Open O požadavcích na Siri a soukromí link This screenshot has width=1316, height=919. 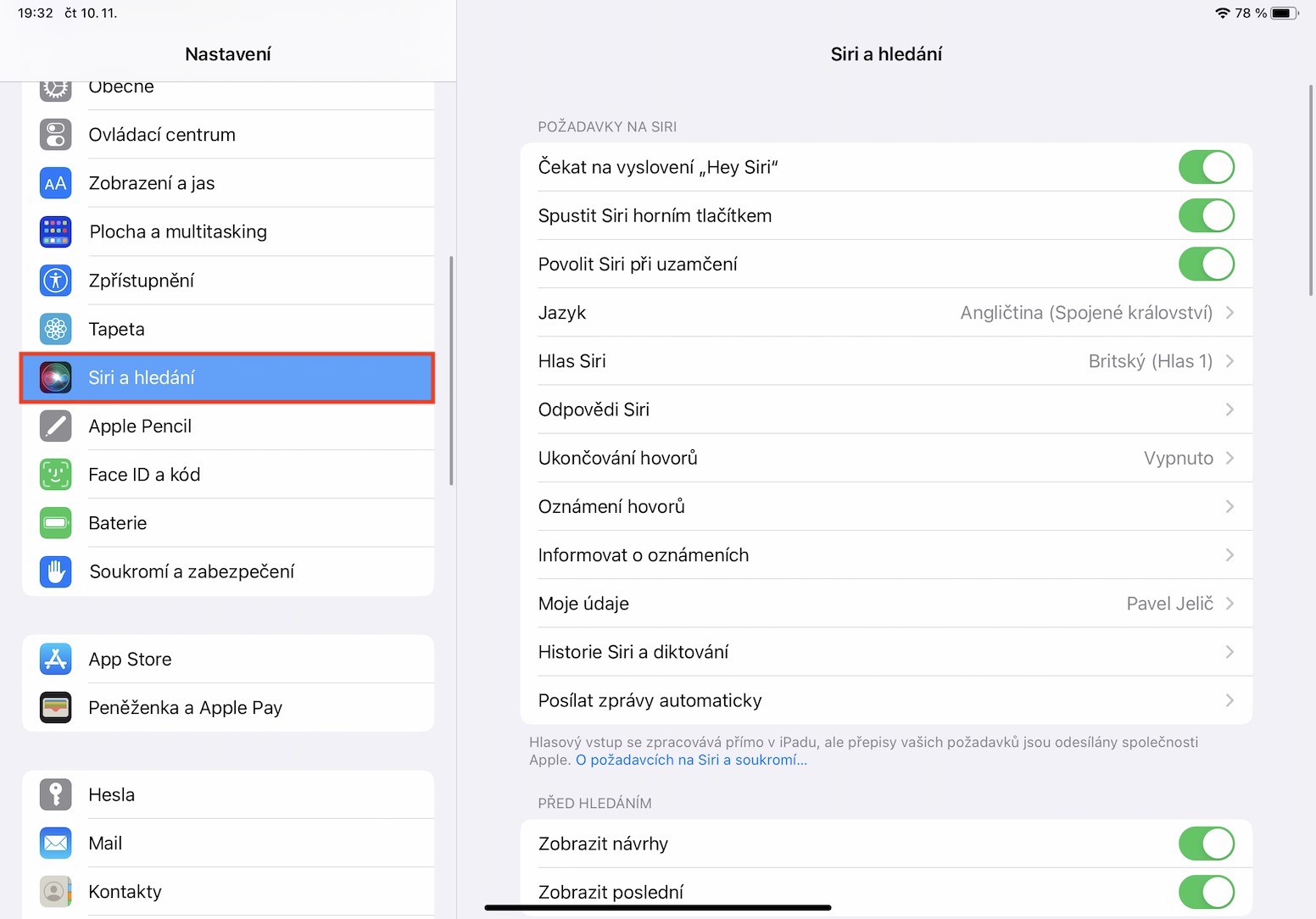[x=691, y=760]
